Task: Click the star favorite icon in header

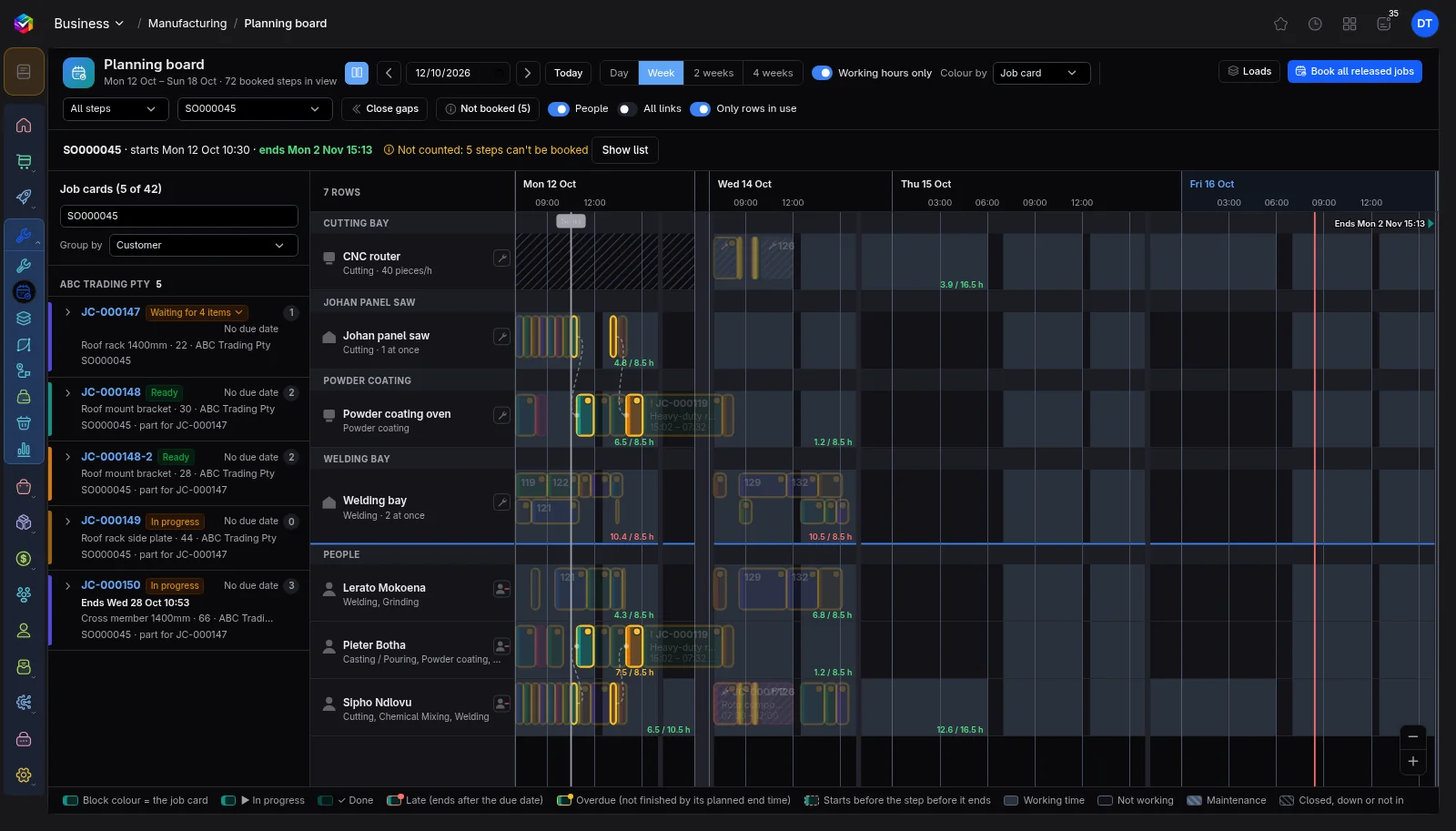Action: pyautogui.click(x=1280, y=24)
